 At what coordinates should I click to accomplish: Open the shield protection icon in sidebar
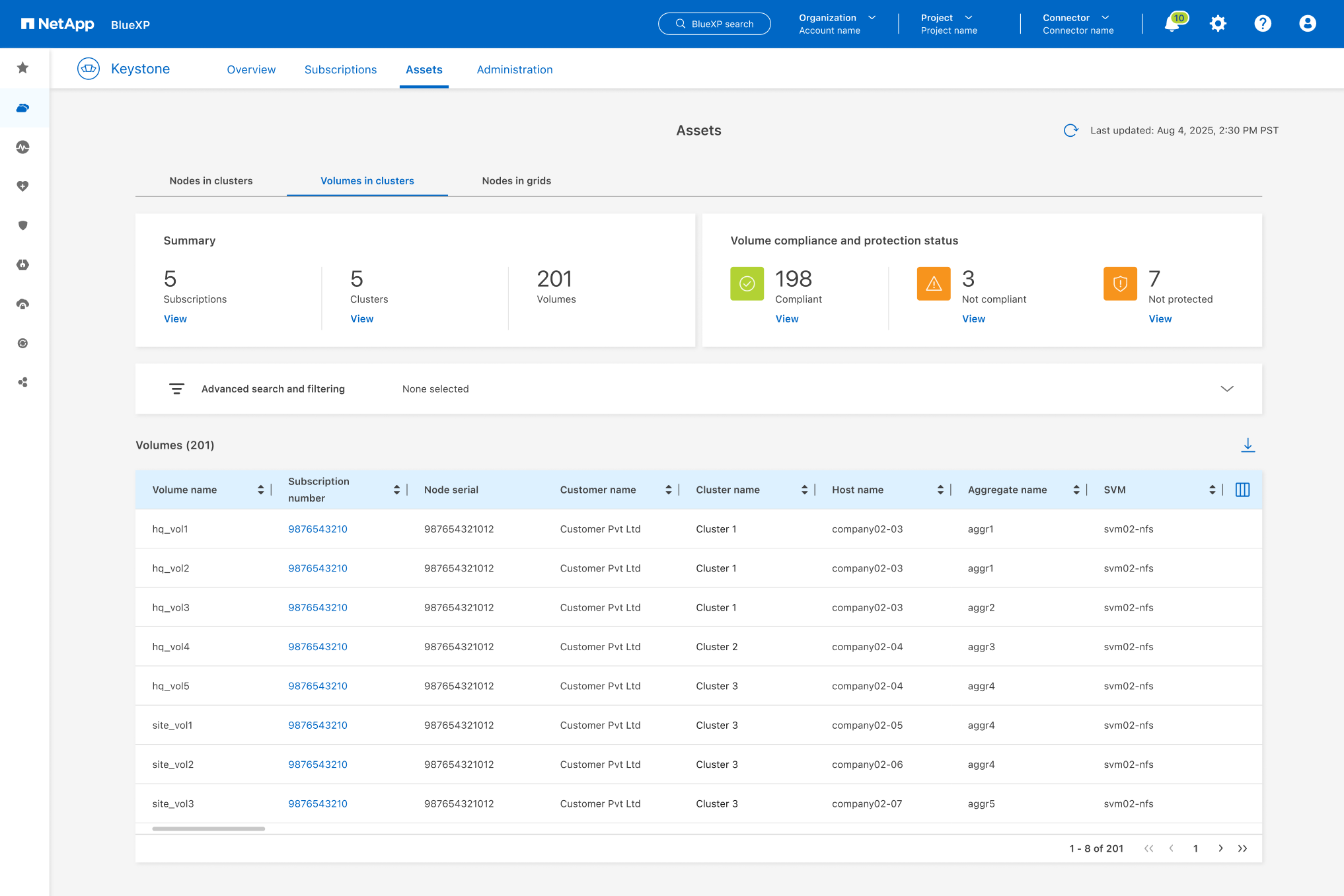coord(23,225)
